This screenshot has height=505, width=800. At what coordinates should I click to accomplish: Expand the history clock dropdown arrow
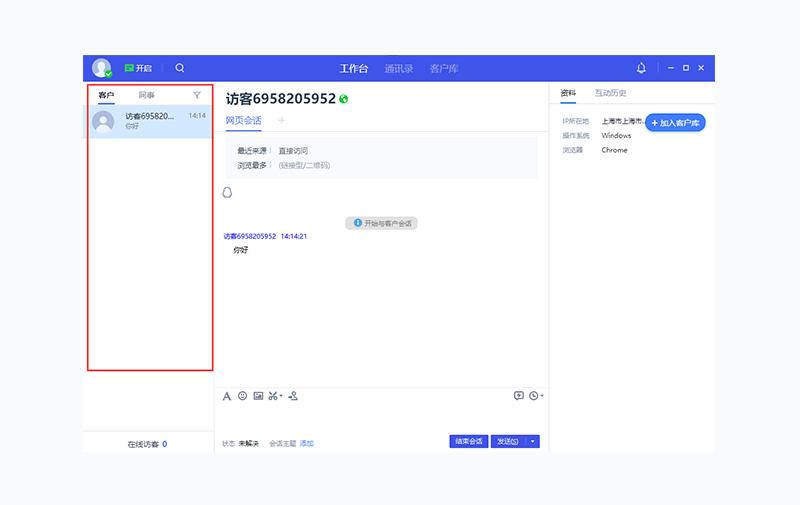click(x=542, y=395)
